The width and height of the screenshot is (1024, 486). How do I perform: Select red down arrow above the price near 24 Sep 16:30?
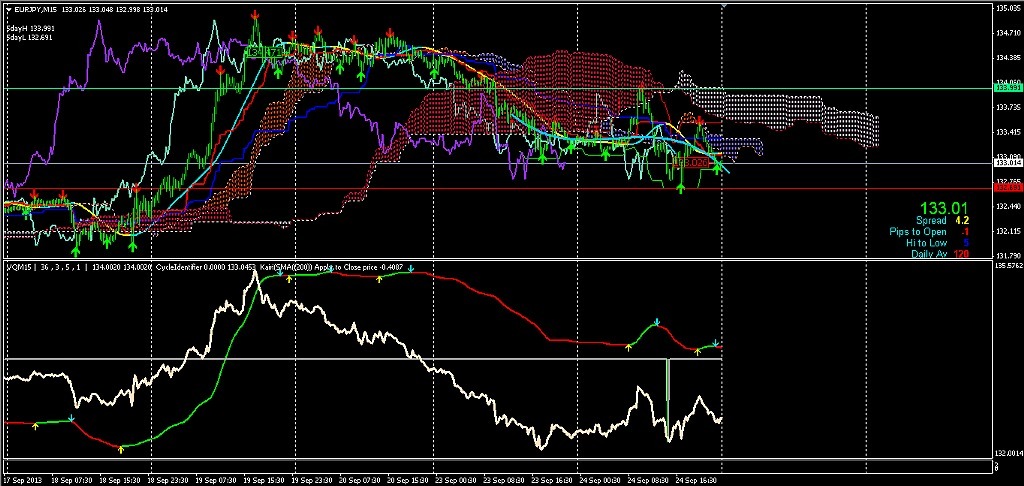[x=700, y=121]
